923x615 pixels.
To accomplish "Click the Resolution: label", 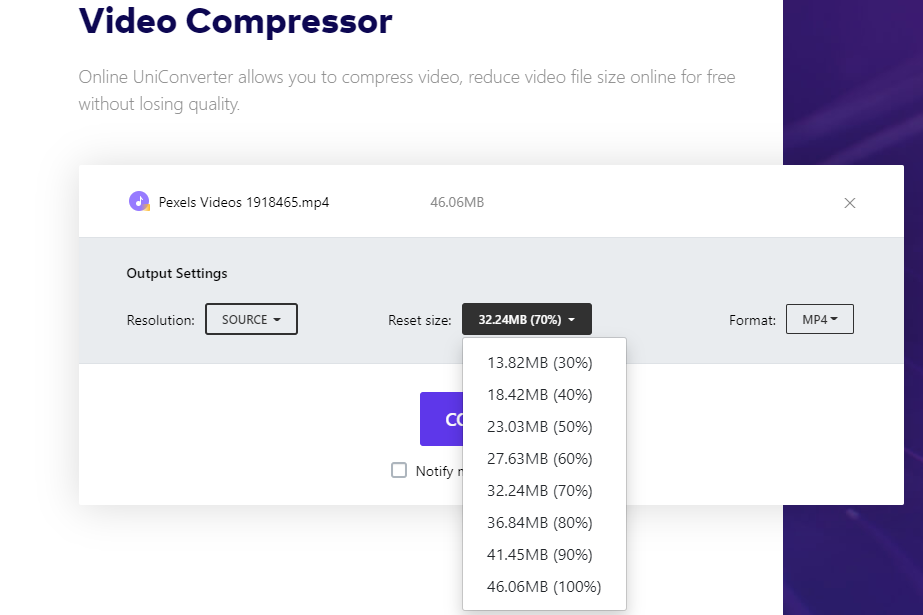I will click(x=160, y=320).
